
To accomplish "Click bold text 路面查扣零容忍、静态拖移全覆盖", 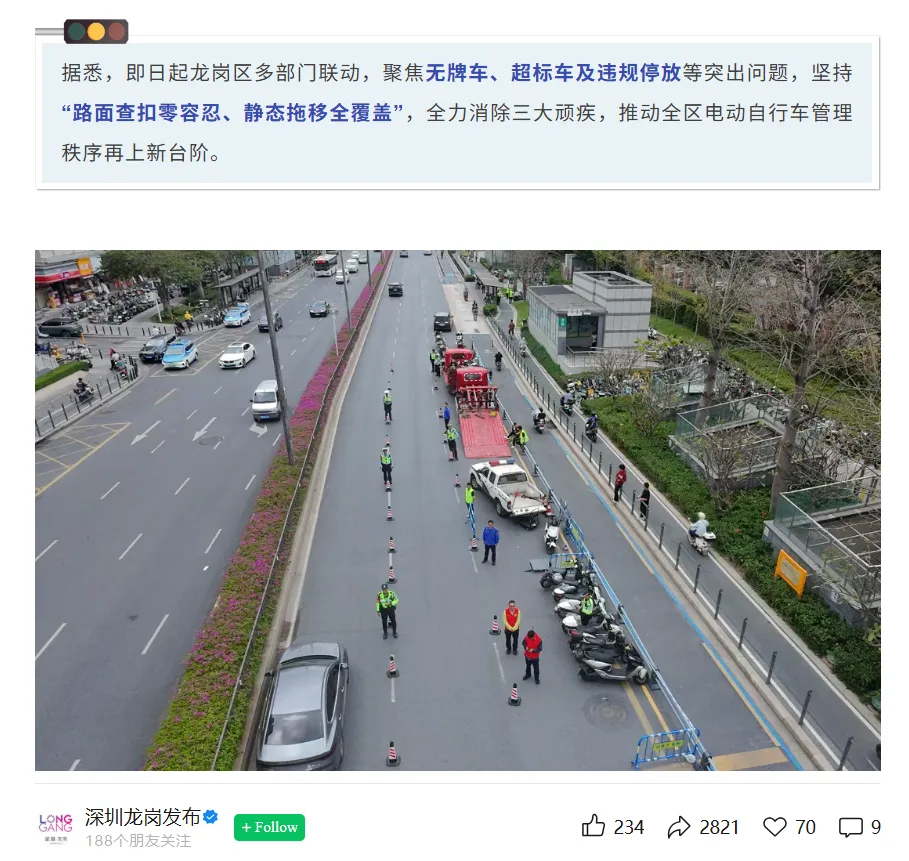I will coord(232,112).
